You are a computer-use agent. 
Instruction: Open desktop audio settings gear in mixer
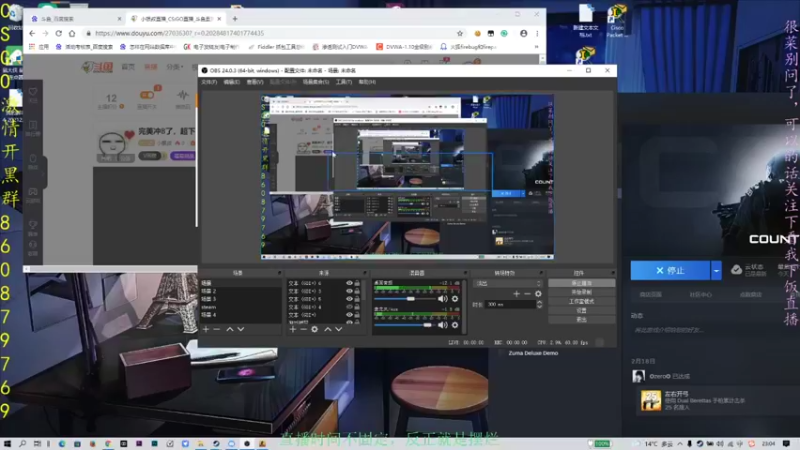click(x=455, y=298)
